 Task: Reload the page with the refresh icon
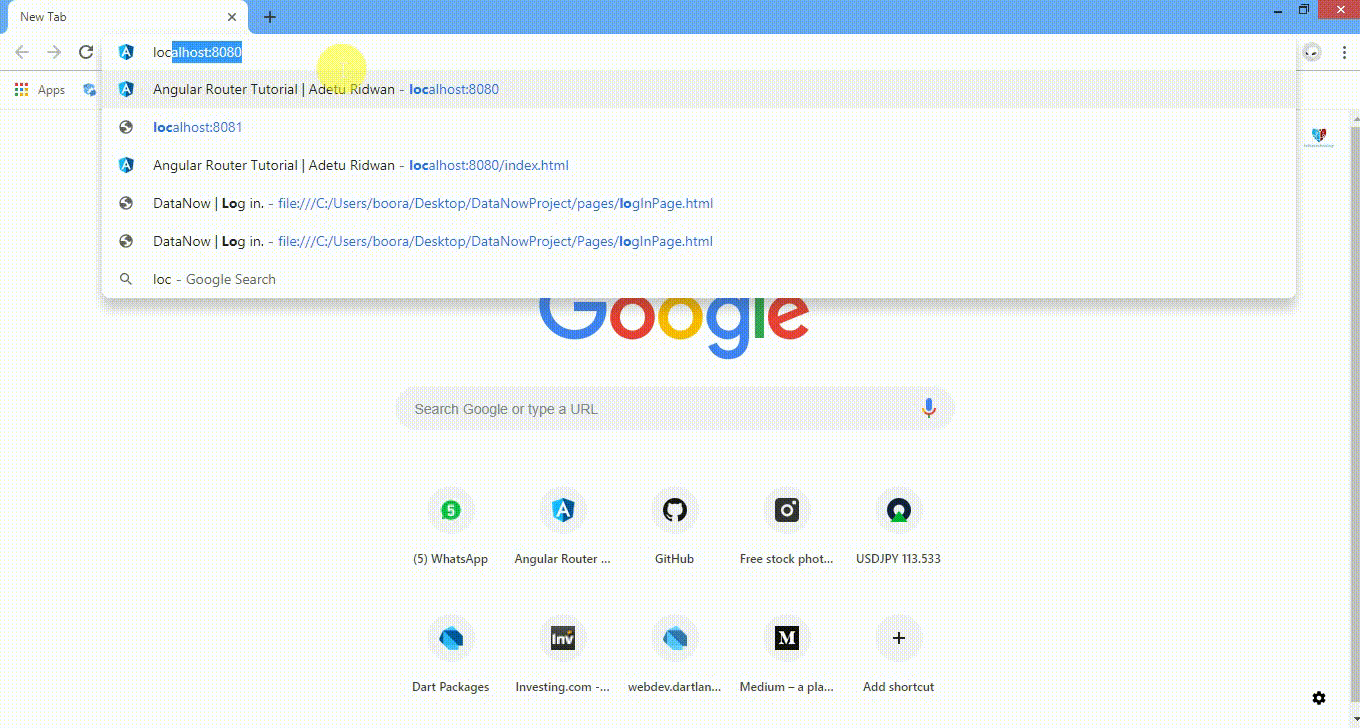[86, 52]
